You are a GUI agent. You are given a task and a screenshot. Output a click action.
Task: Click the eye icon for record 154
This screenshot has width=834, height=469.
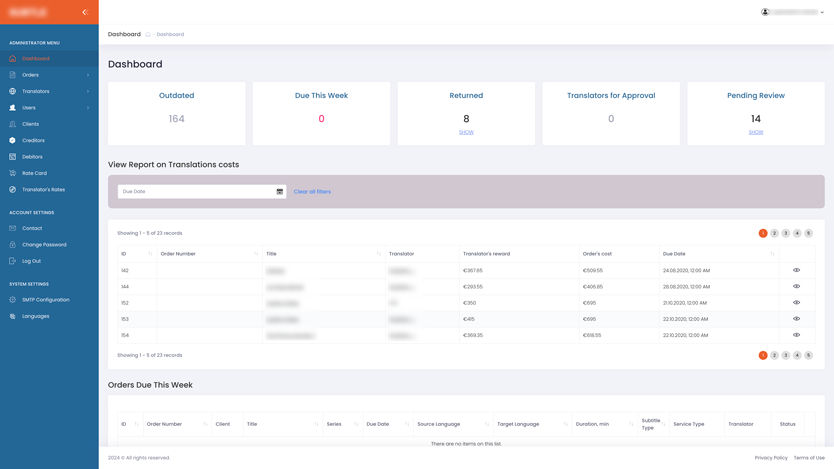(796, 335)
